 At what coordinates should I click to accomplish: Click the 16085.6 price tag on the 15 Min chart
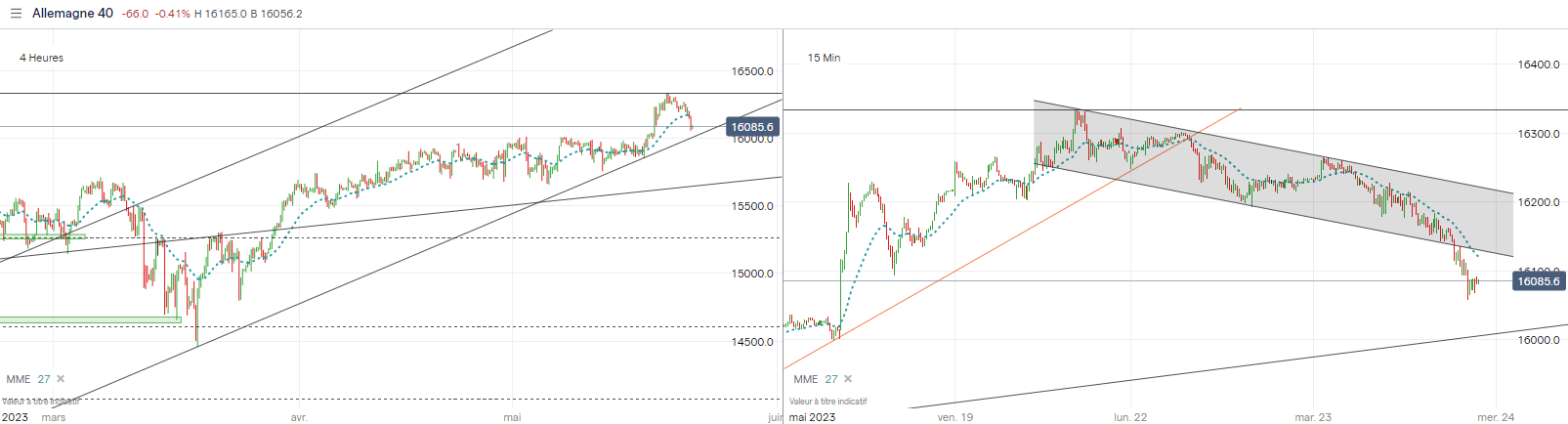(x=1538, y=281)
